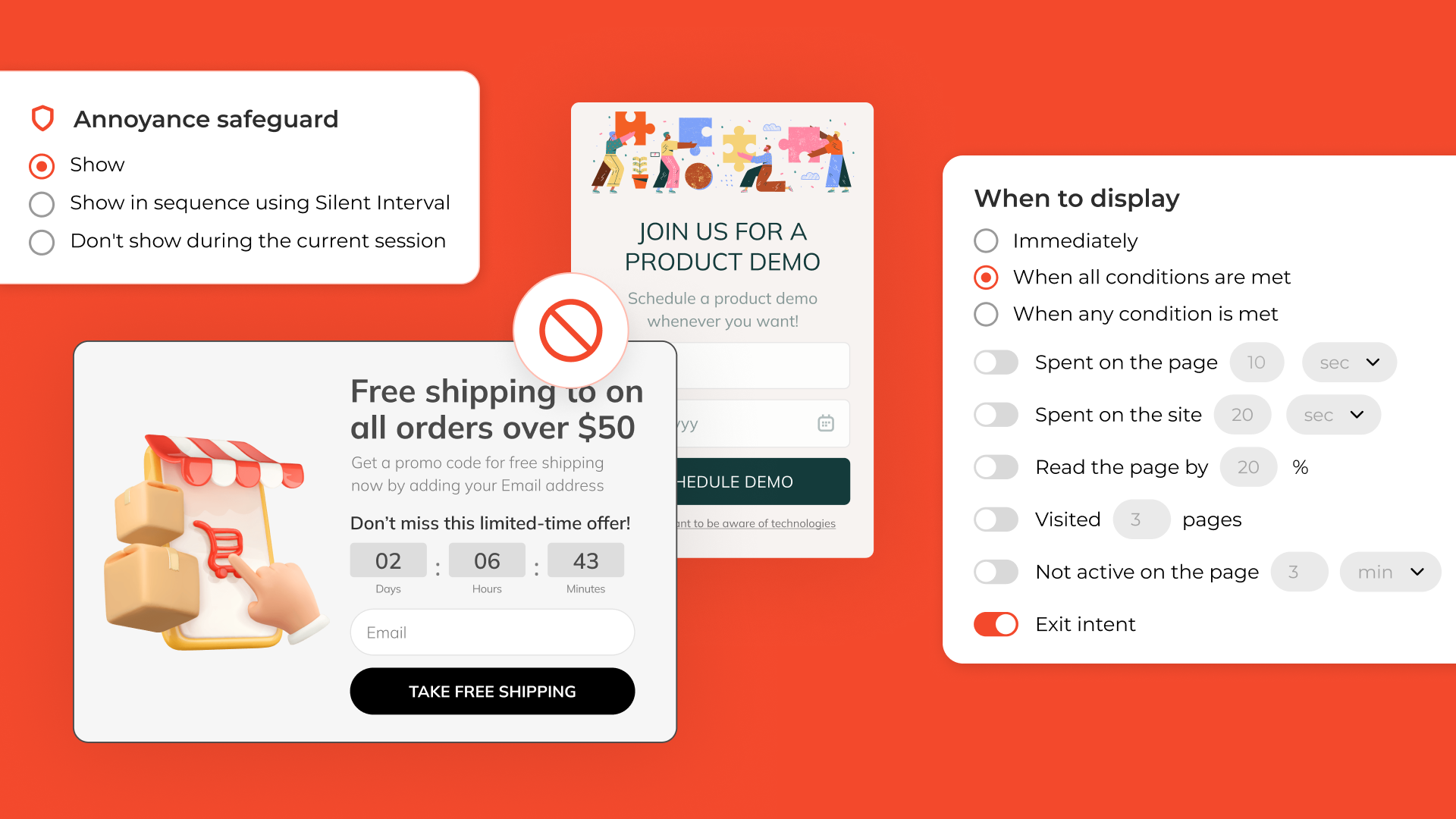Click the prohibition/block icon on popup
Image resolution: width=1456 pixels, height=819 pixels.
pyautogui.click(x=570, y=330)
